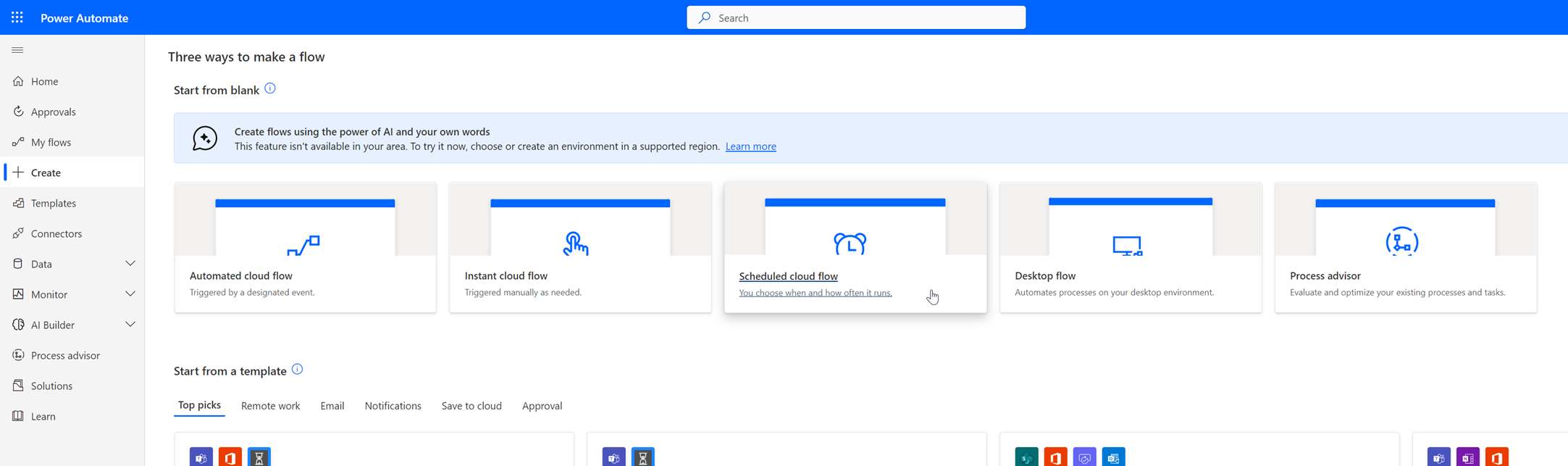
Task: Click Desktop flow card title
Action: 1045,275
